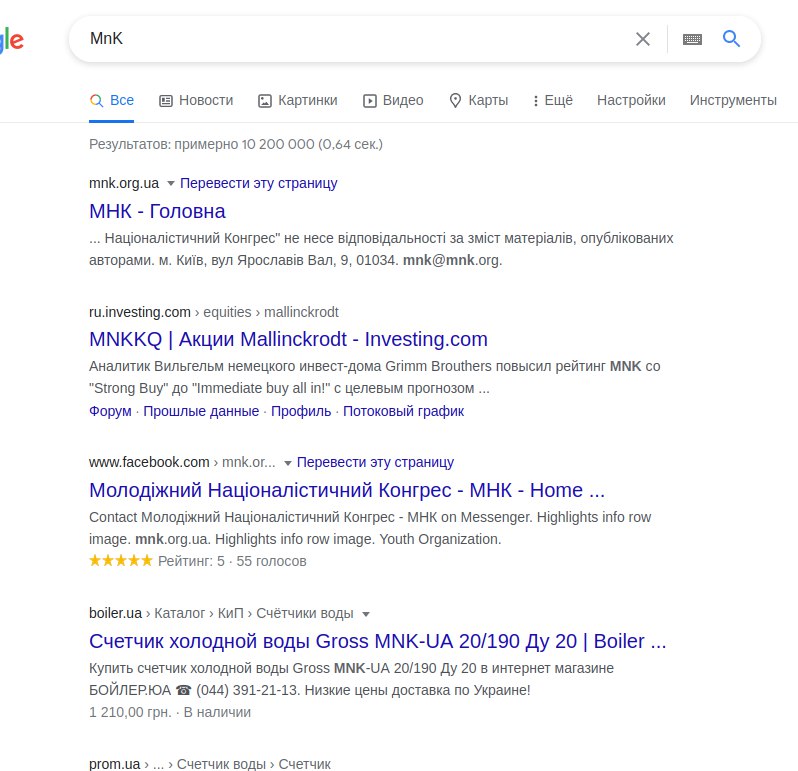Click the blue magnifier search icon

pos(731,38)
